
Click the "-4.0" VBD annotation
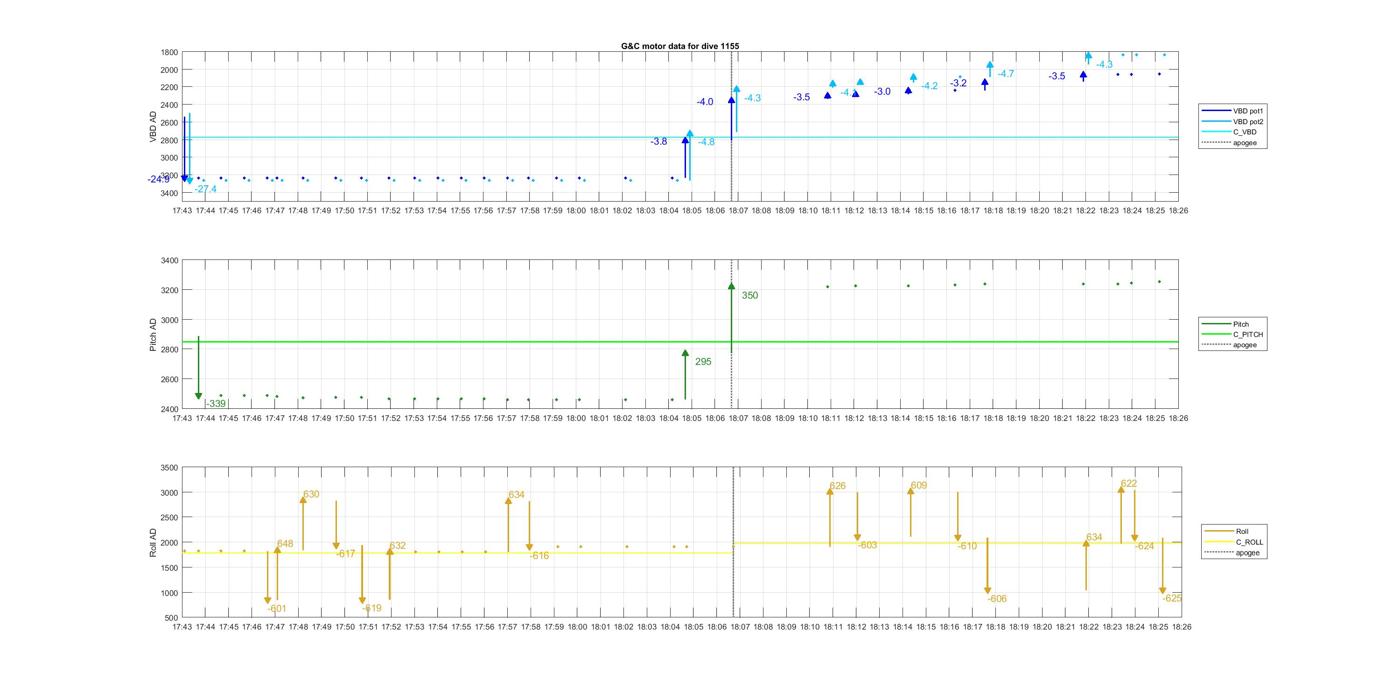pos(705,102)
